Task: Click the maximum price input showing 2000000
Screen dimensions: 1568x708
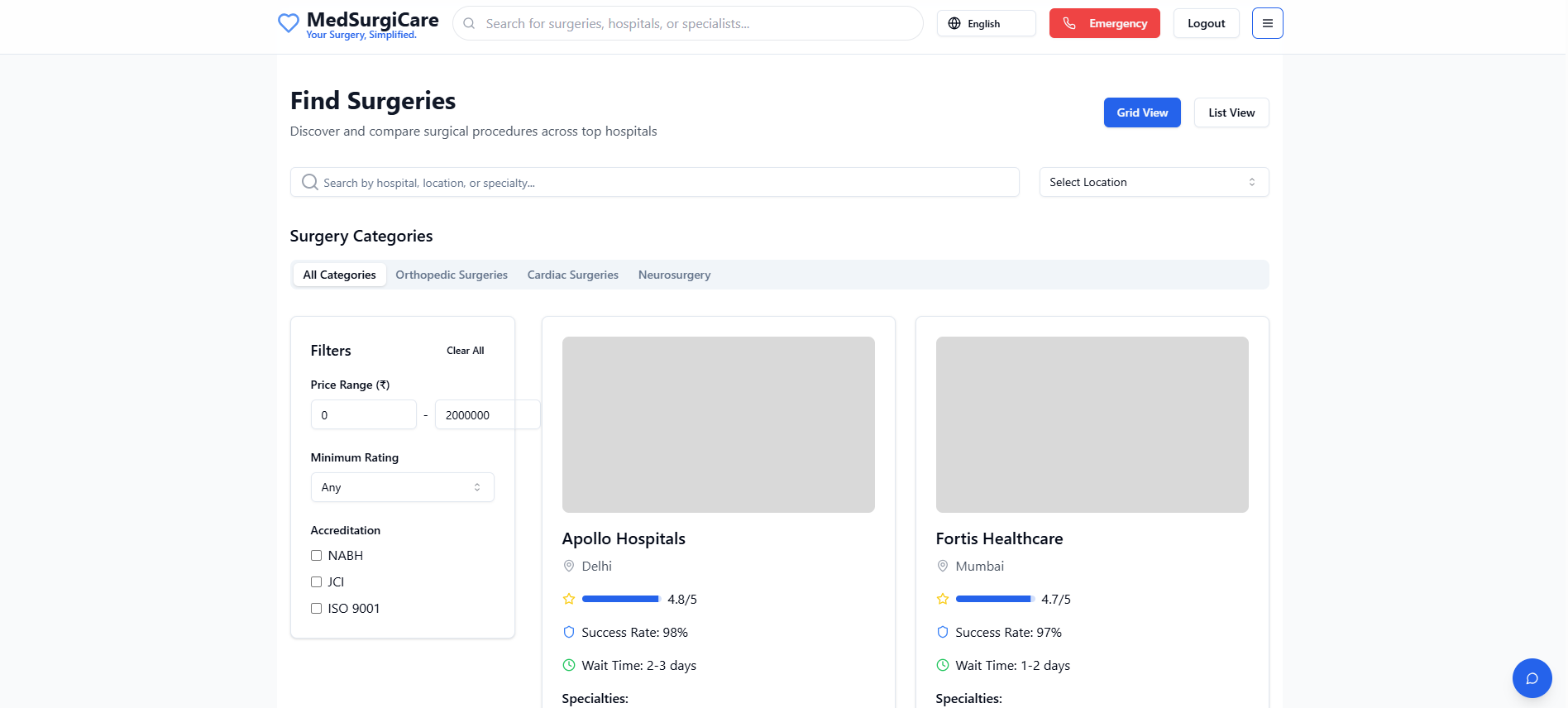Action: 487,414
